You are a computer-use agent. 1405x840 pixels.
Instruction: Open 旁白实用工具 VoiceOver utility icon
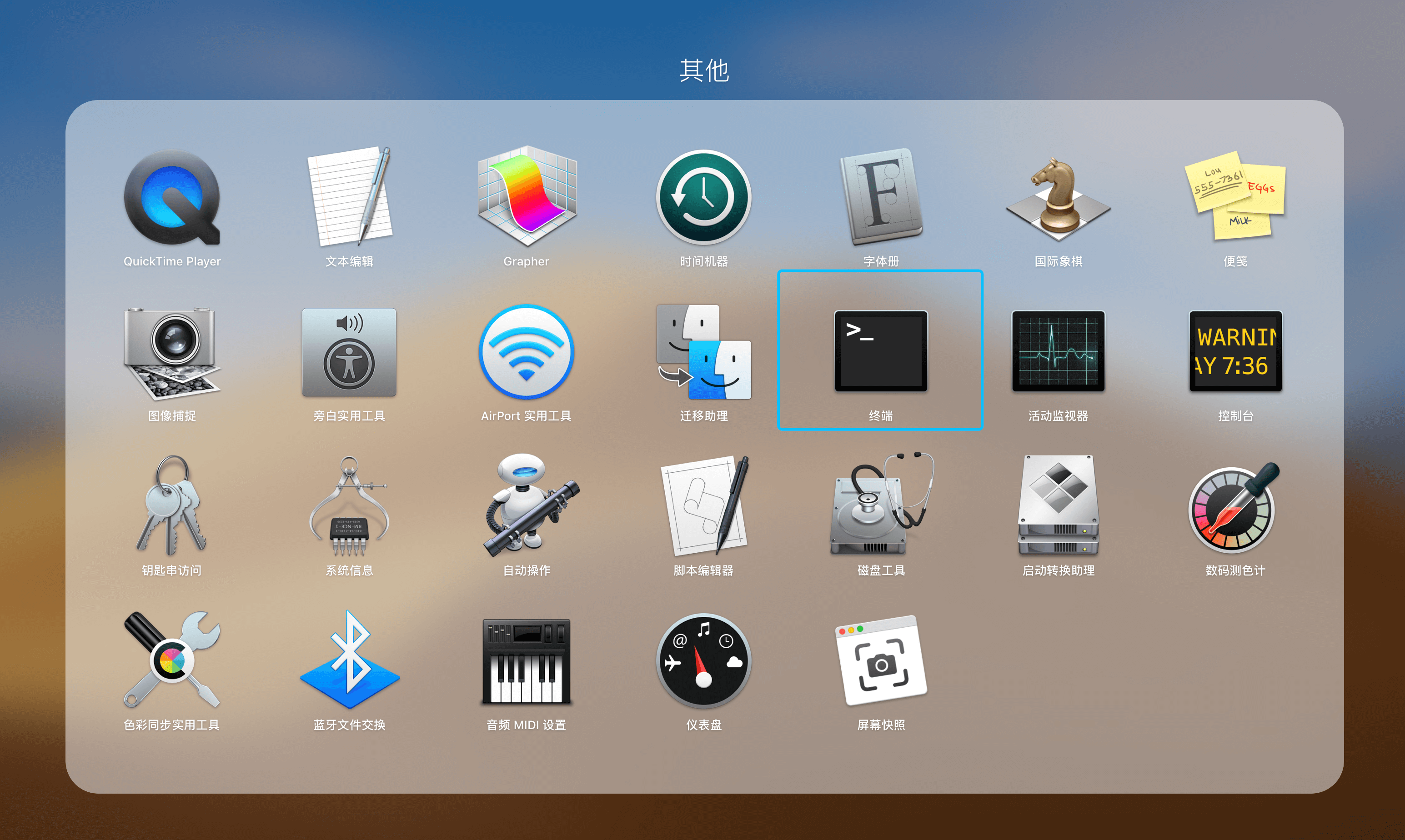349,352
